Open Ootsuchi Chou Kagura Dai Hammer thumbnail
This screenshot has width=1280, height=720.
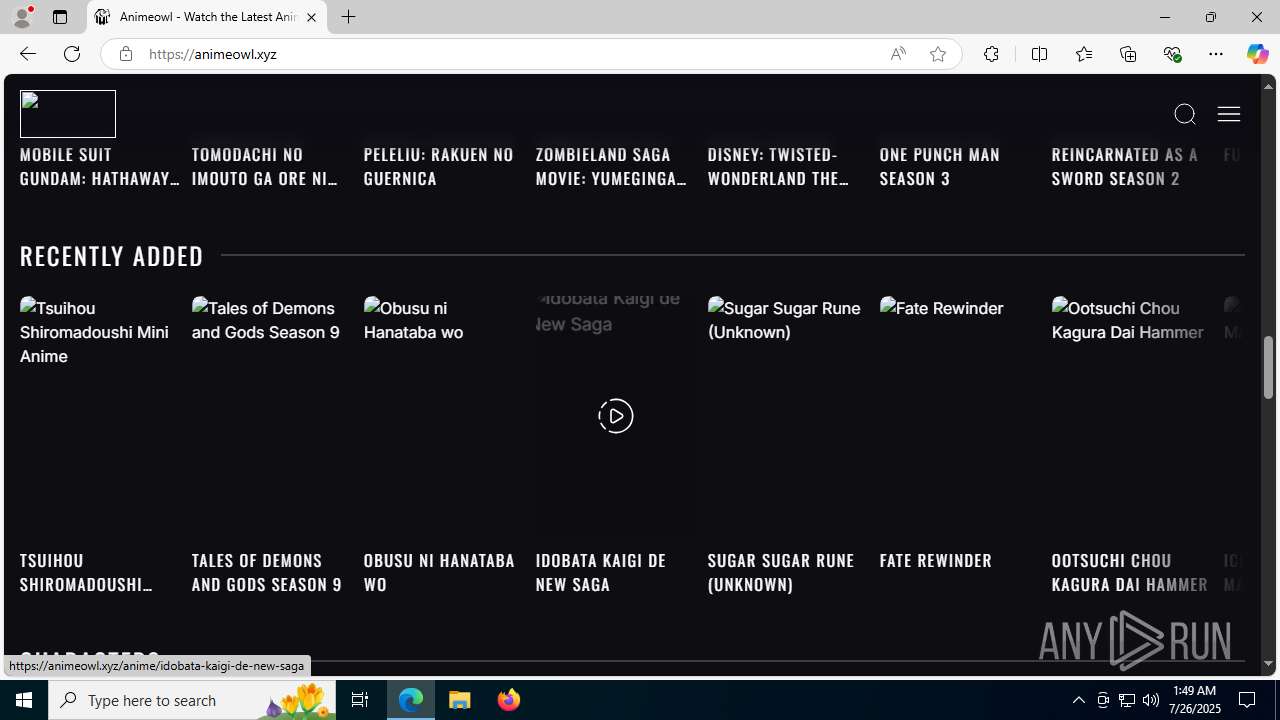pyautogui.click(x=1132, y=416)
